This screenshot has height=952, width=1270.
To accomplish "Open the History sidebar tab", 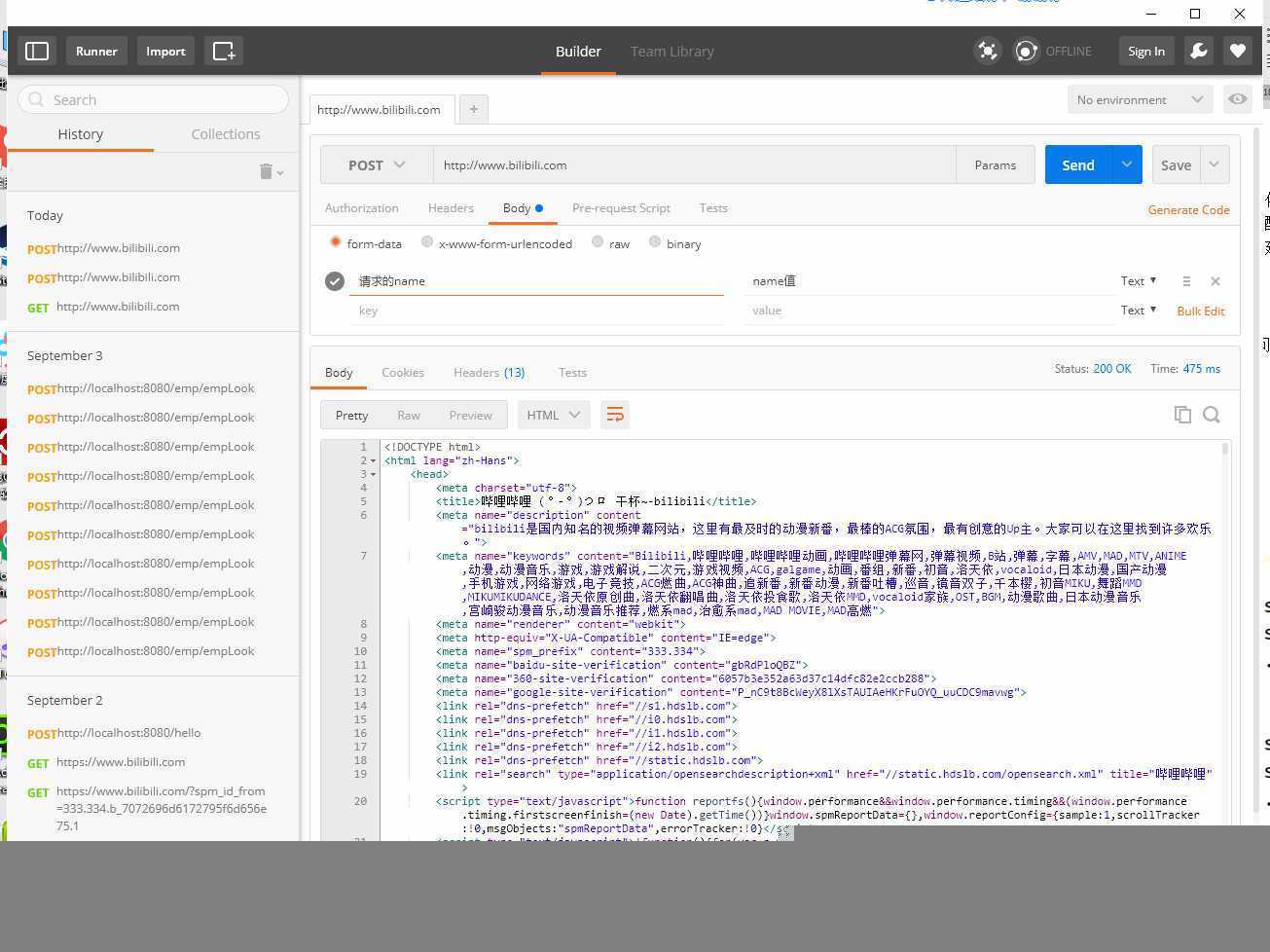I will click(80, 134).
